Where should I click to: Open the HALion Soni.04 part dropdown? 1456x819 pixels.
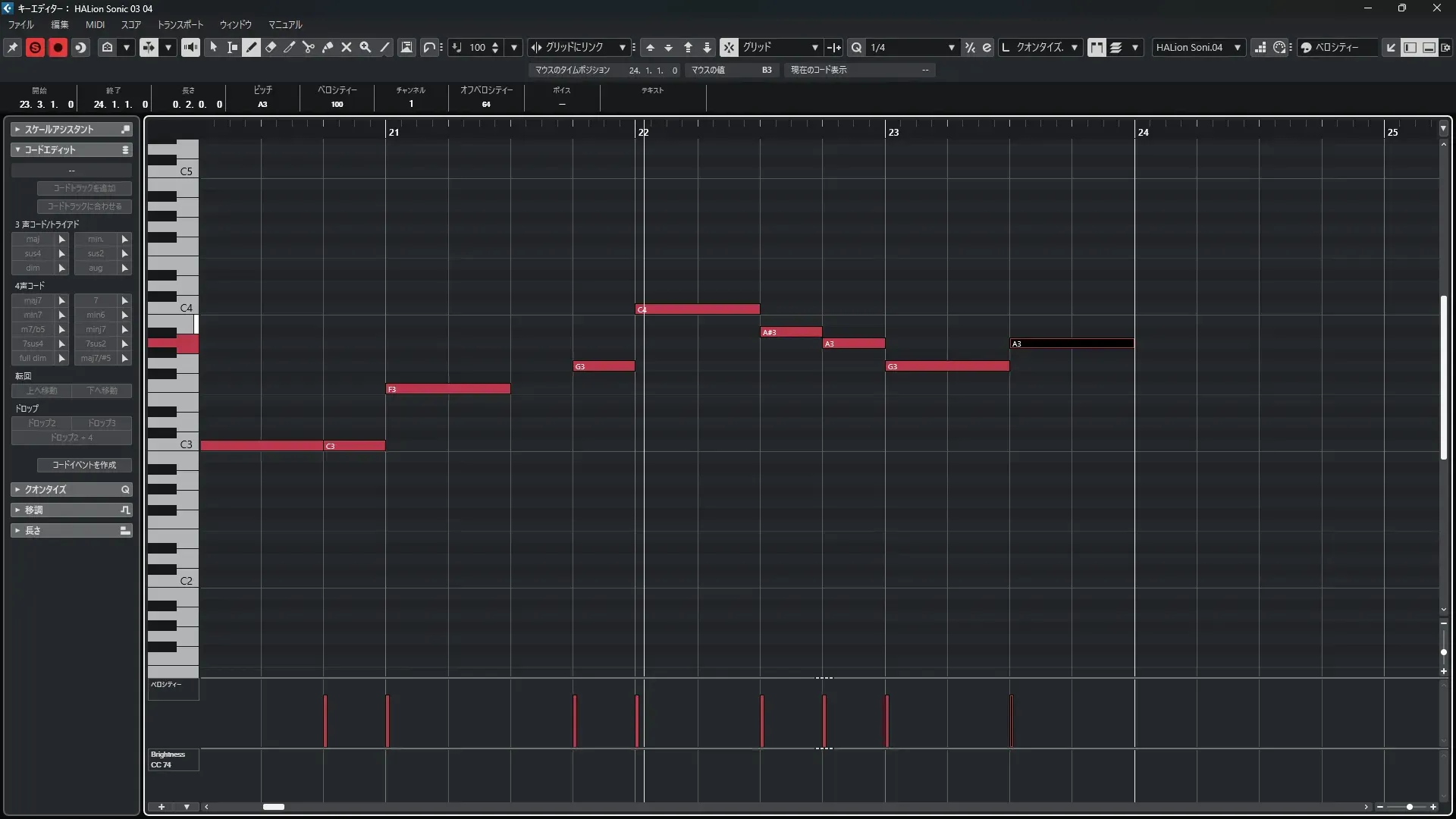[x=1198, y=47]
